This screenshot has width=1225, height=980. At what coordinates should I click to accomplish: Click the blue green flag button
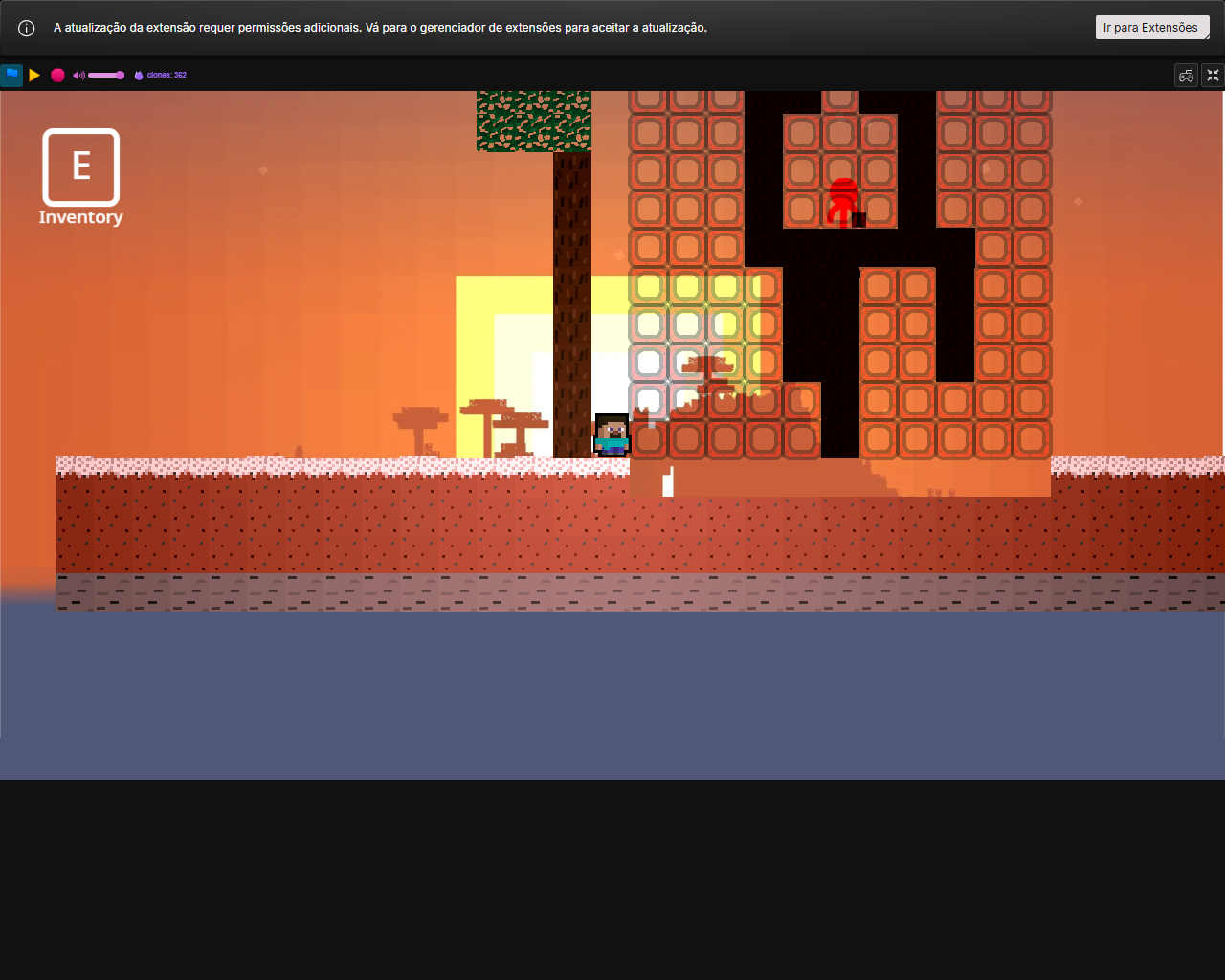(11, 75)
